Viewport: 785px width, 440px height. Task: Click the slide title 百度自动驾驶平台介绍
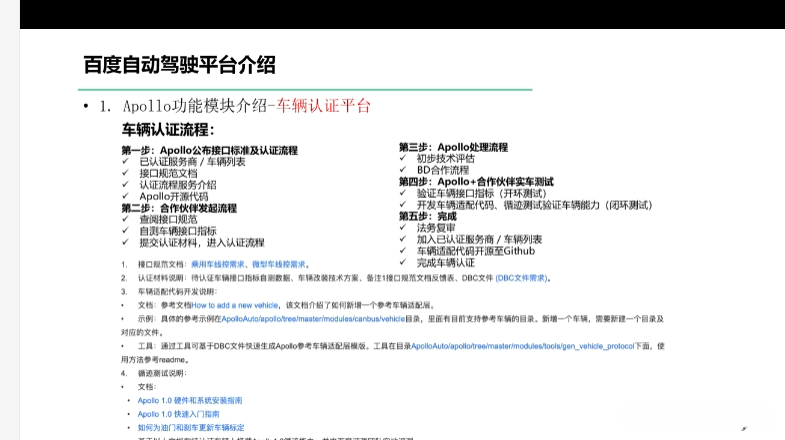179,65
